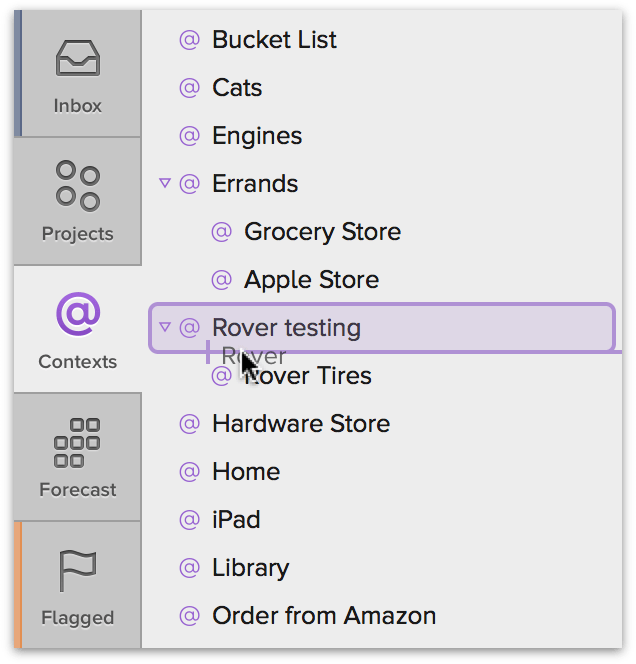Open the Forecast calendar grid icon

[77, 443]
